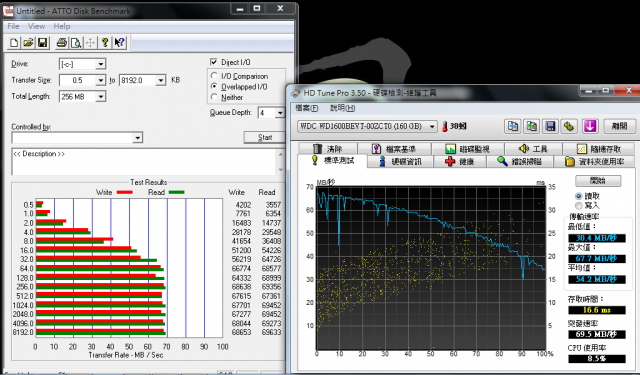Image resolution: width=640 pixels, height=375 pixels.
Task: Select the Neither radio option
Action: [214, 97]
